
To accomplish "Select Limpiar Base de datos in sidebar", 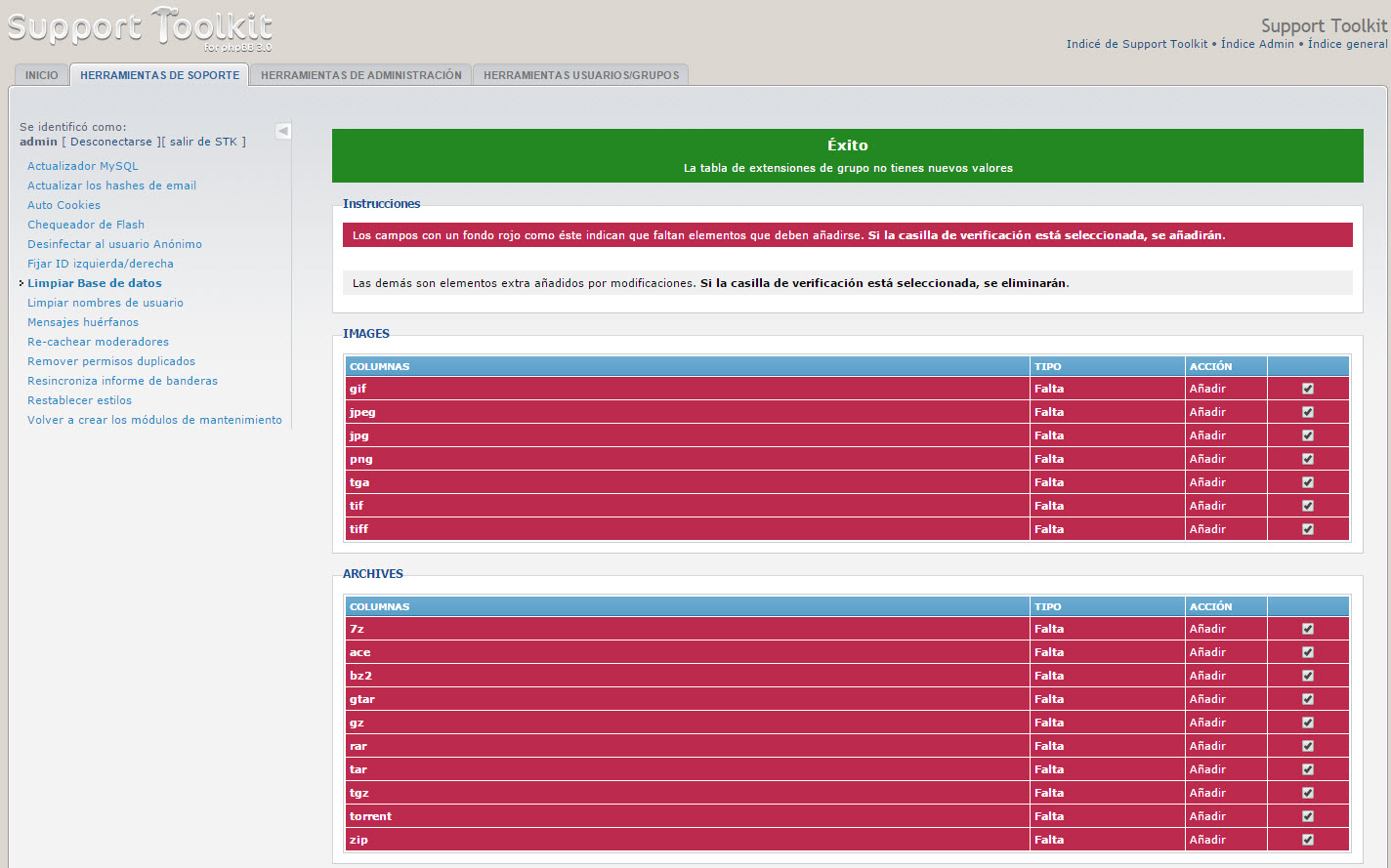I will pyautogui.click(x=95, y=283).
